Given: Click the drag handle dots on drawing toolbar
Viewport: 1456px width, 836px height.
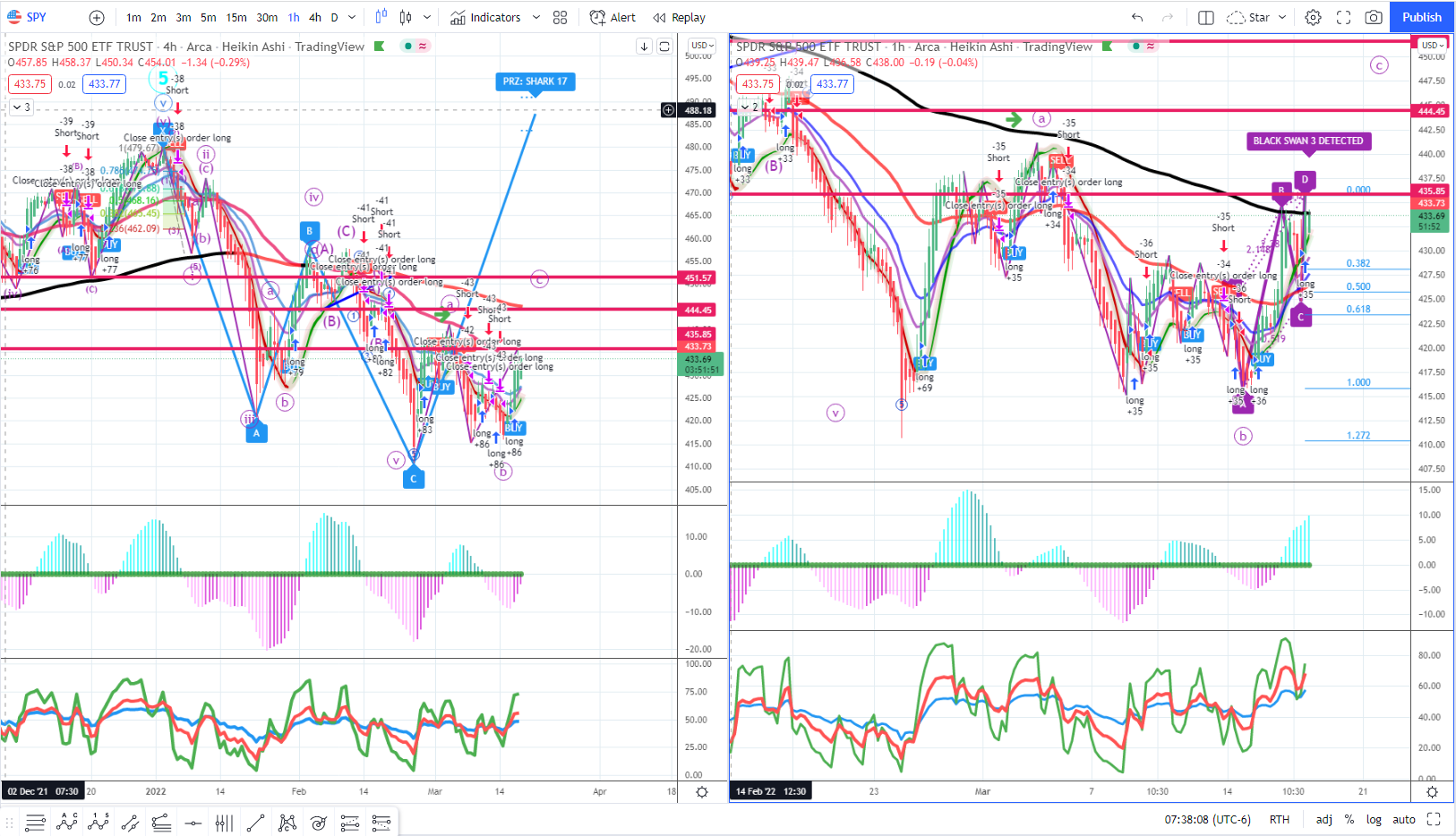Looking at the screenshot, I should pyautogui.click(x=11, y=823).
